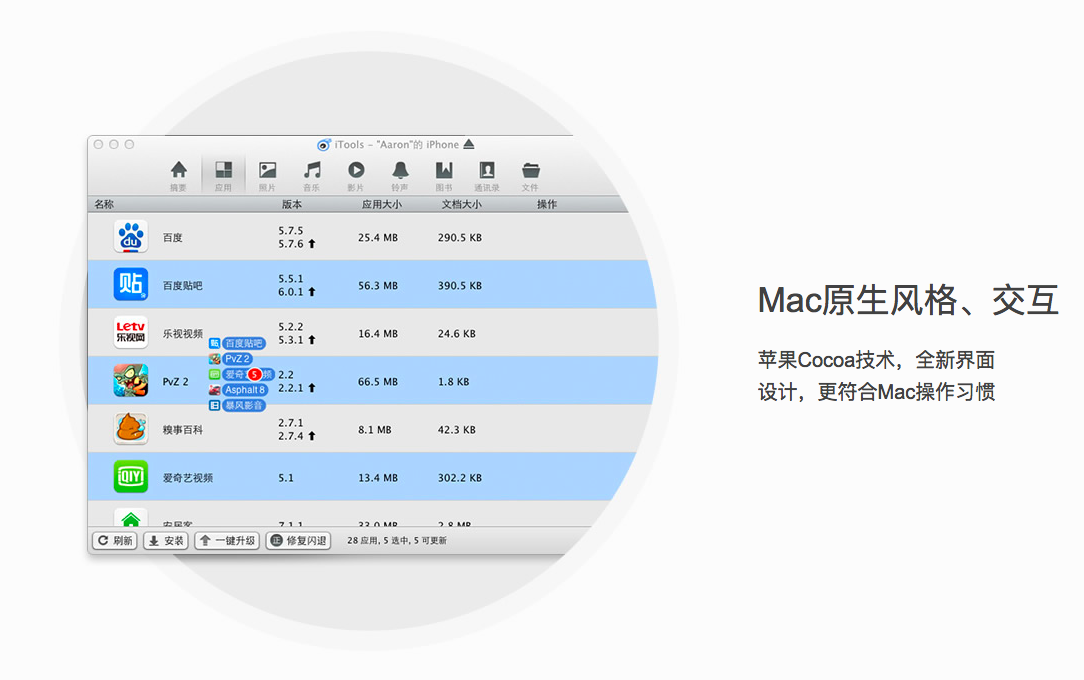Sort by the 应用大小 column header
The width and height of the screenshot is (1084, 680).
382,204
